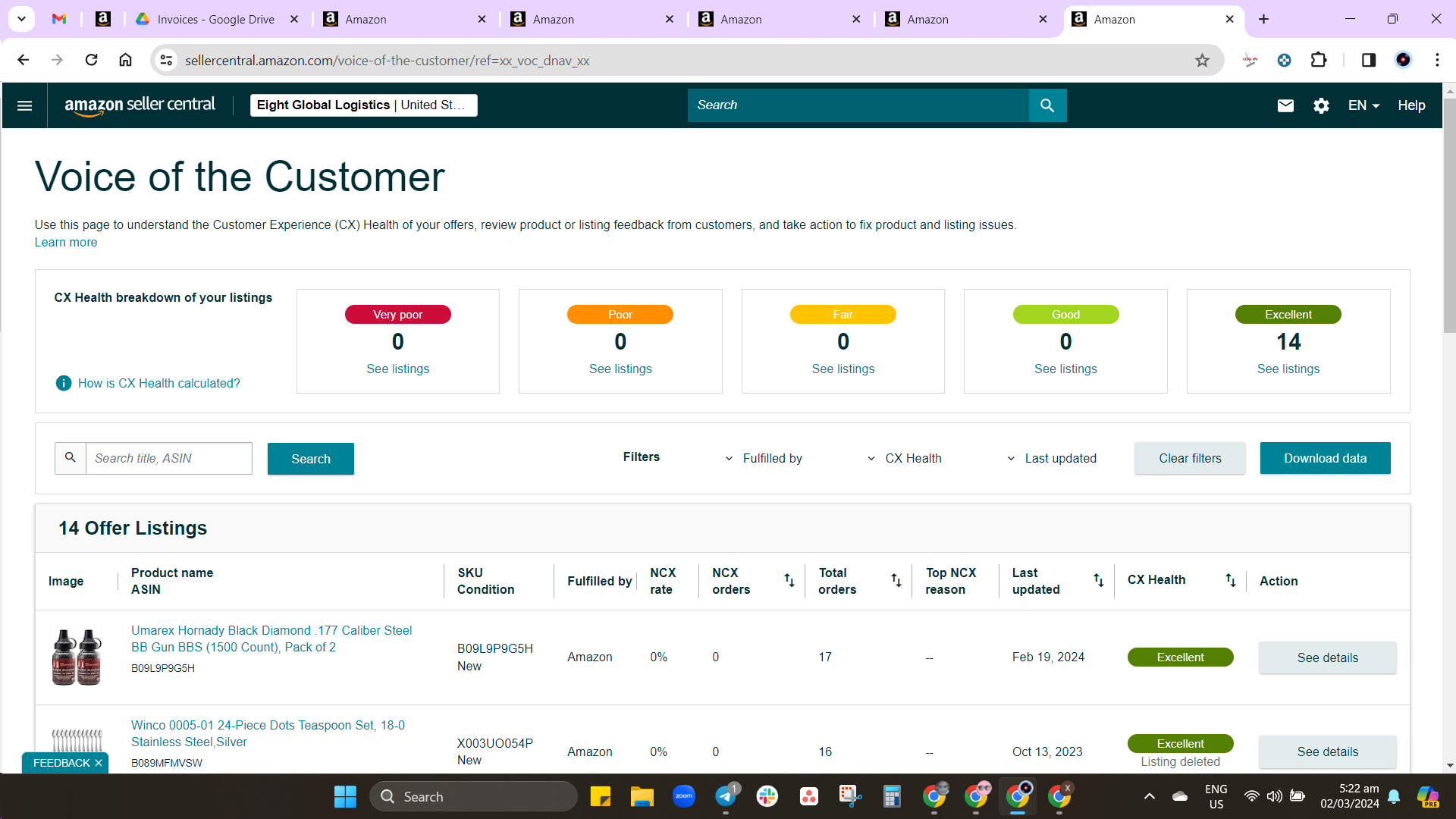Sort the table by Last updated

[1098, 580]
